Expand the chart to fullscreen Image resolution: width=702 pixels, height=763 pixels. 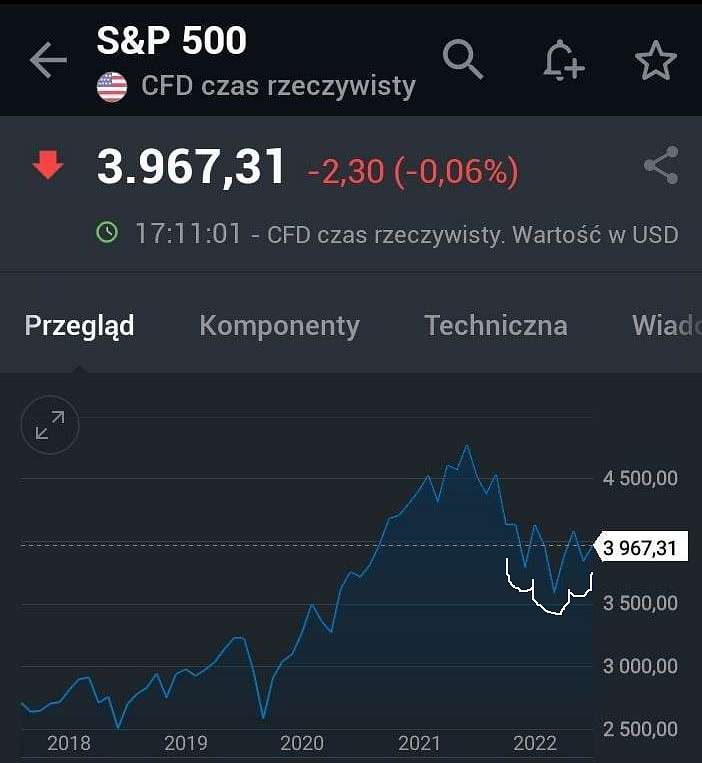(x=50, y=425)
